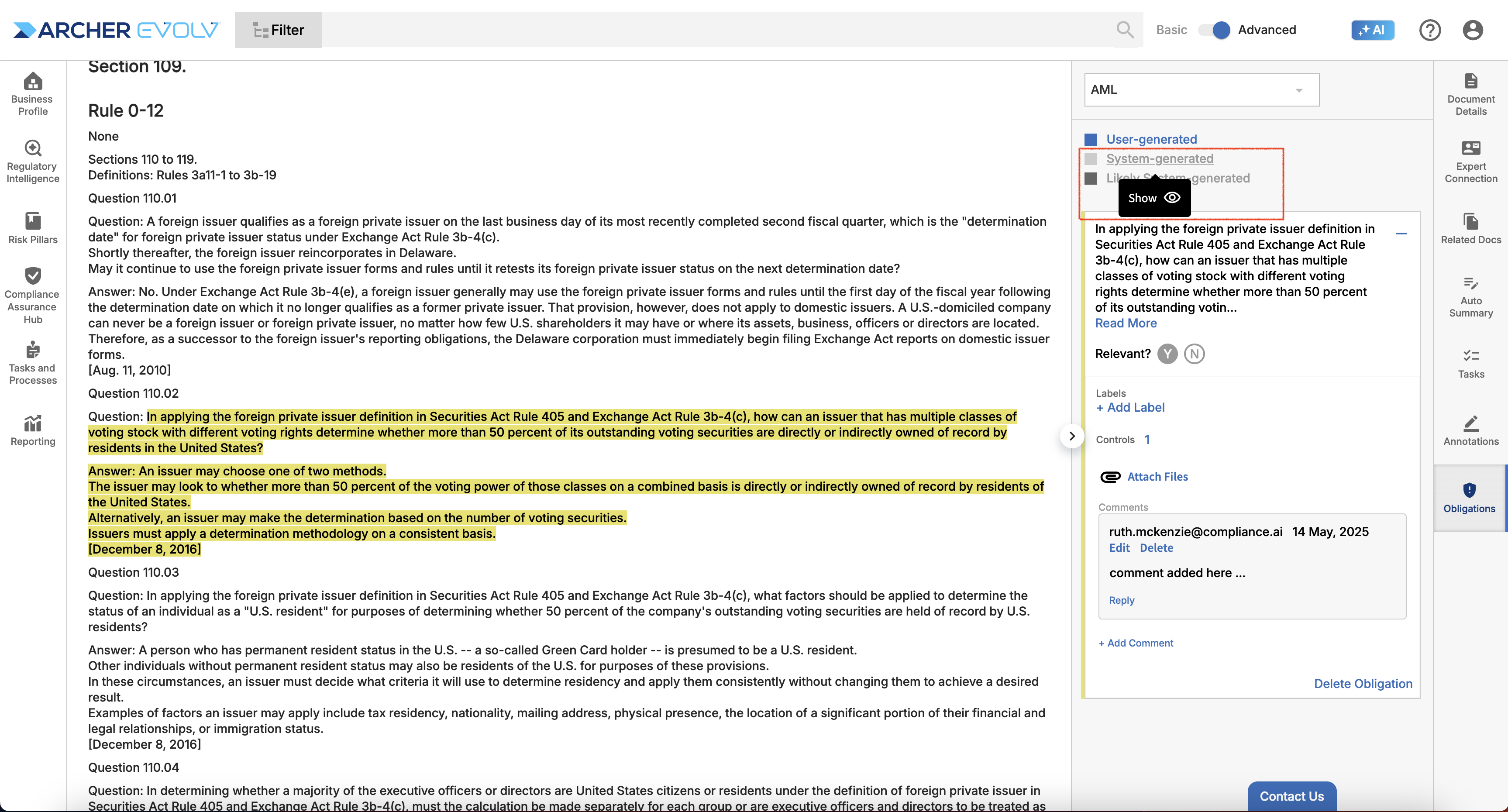This screenshot has height=812, width=1508.
Task: Select the Obligations panel tab
Action: click(x=1470, y=498)
